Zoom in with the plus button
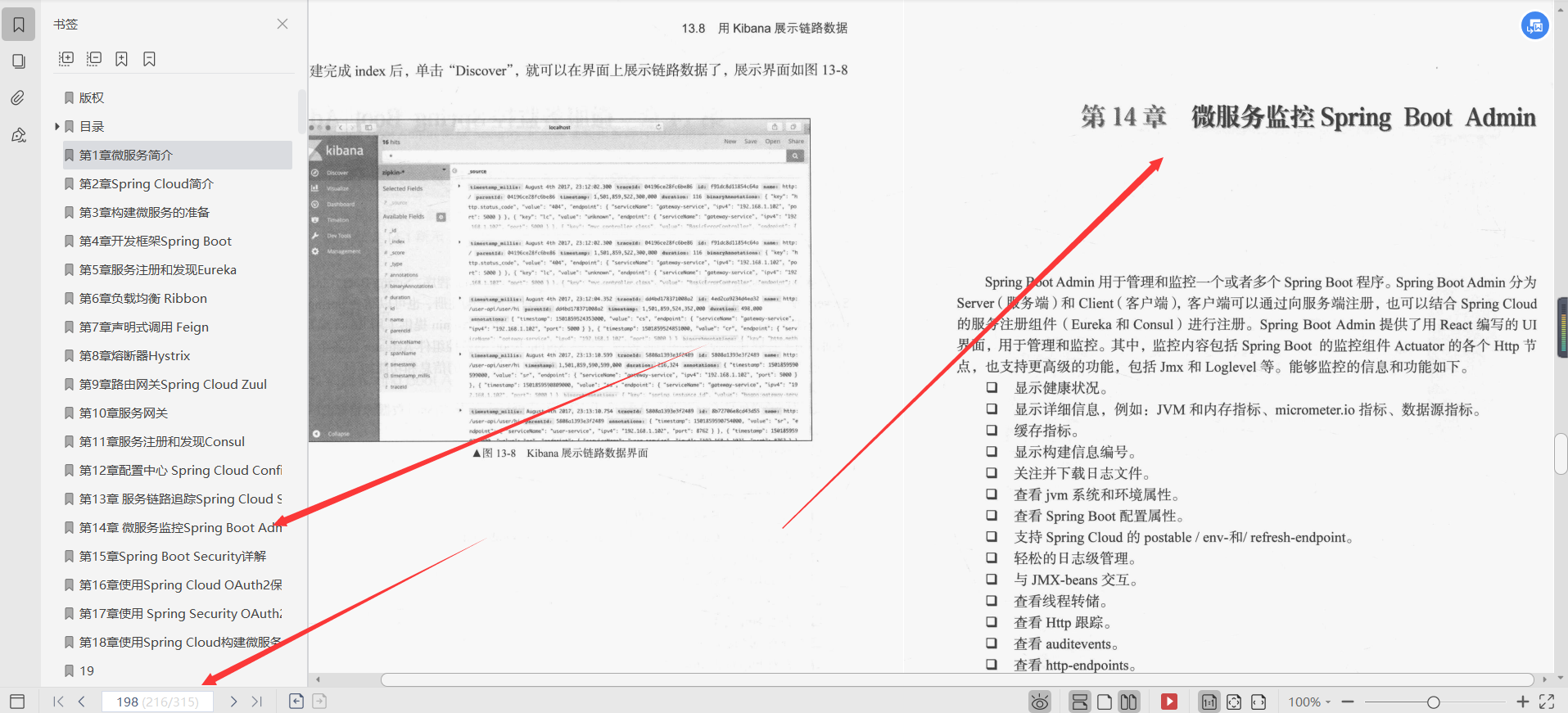1568x713 pixels. point(1523,702)
